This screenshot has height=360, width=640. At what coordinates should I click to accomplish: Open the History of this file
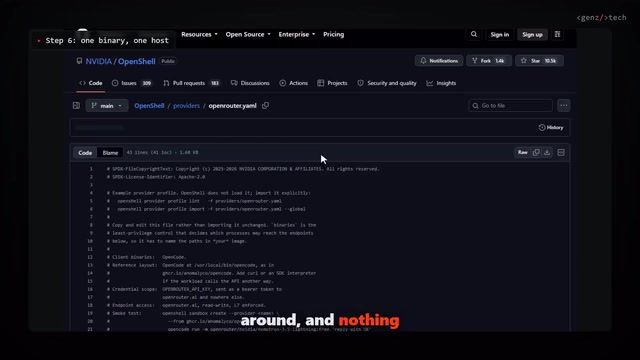coord(551,127)
